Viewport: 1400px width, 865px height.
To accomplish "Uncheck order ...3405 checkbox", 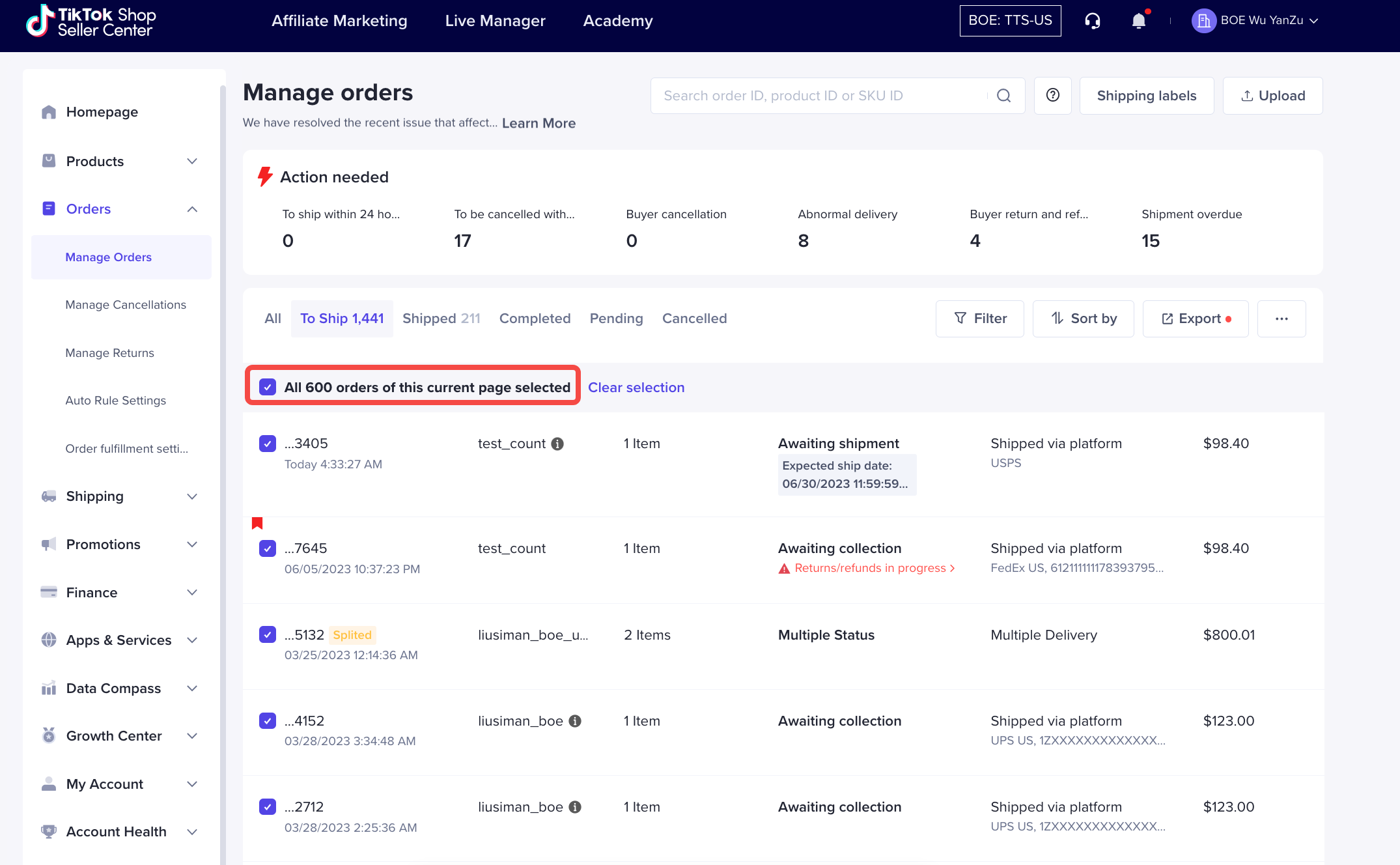I will pyautogui.click(x=268, y=444).
